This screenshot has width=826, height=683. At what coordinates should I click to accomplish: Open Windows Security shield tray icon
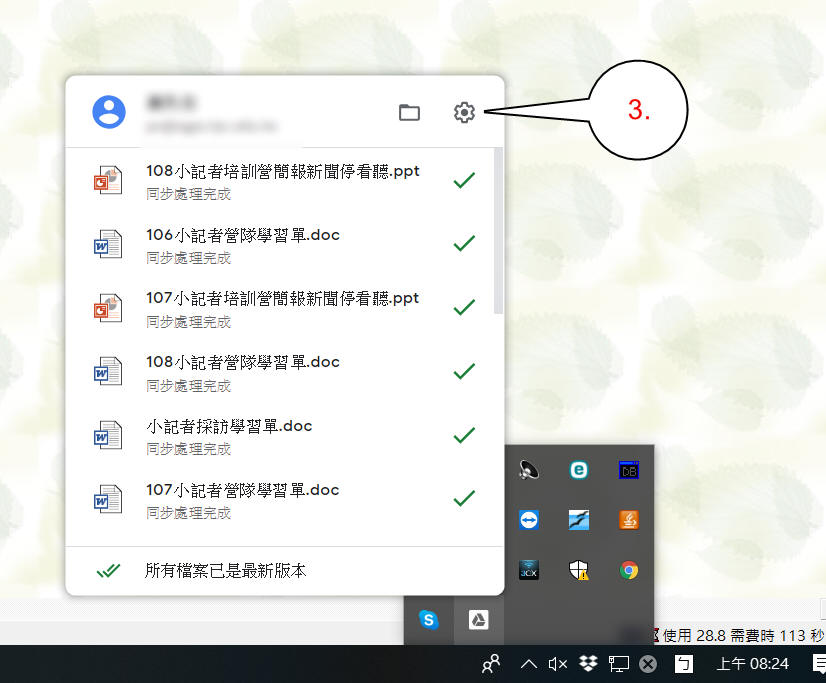click(x=579, y=570)
